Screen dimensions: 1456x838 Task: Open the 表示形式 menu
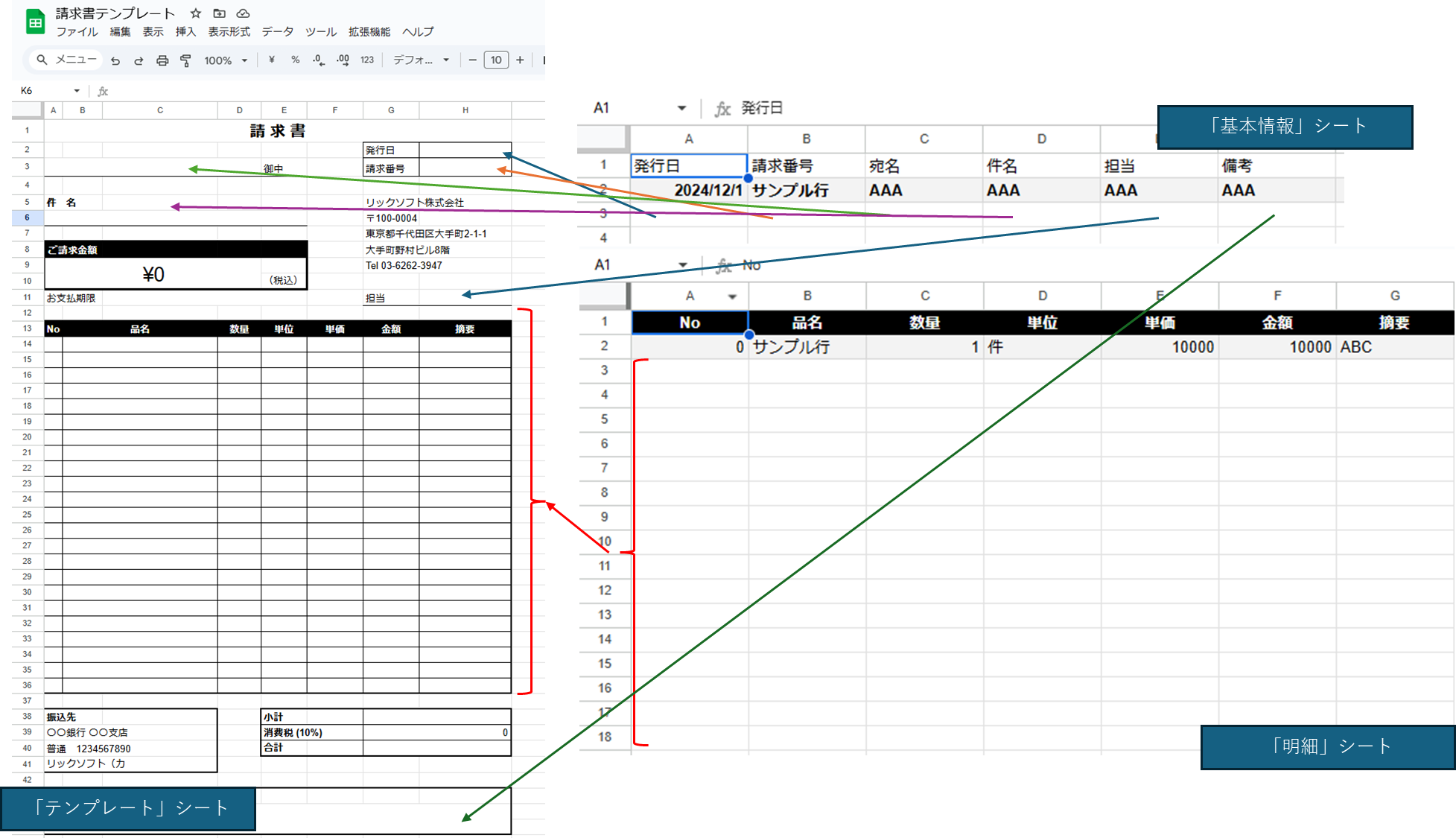coord(229,31)
